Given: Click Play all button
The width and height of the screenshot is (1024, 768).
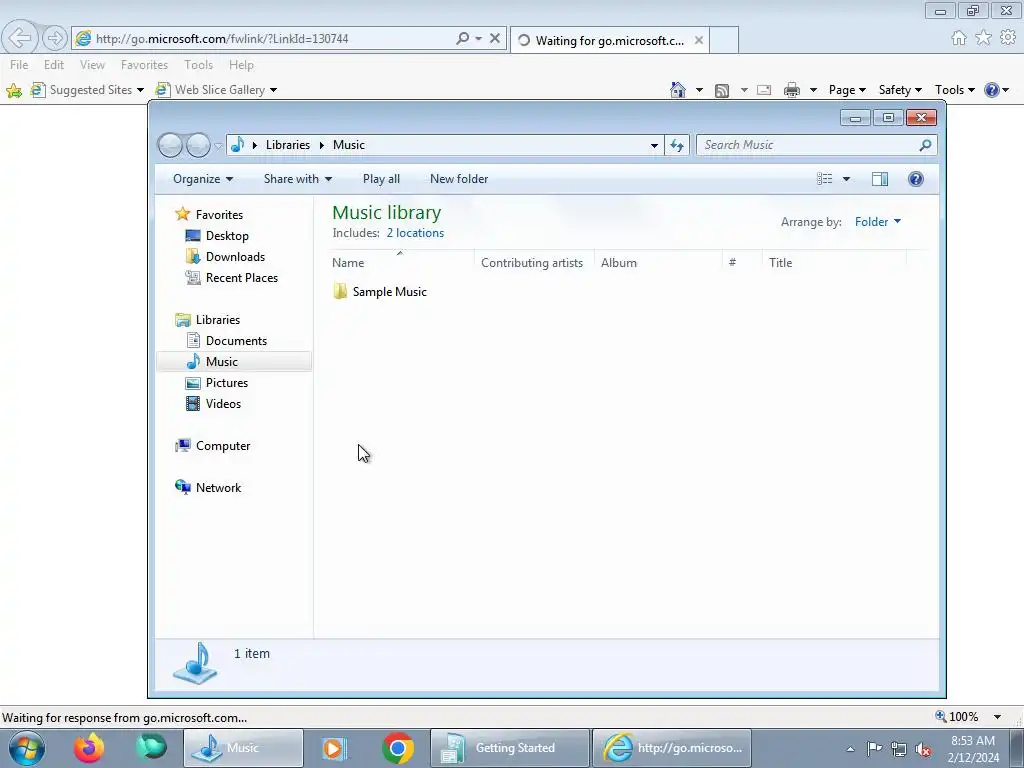Looking at the screenshot, I should [x=381, y=179].
